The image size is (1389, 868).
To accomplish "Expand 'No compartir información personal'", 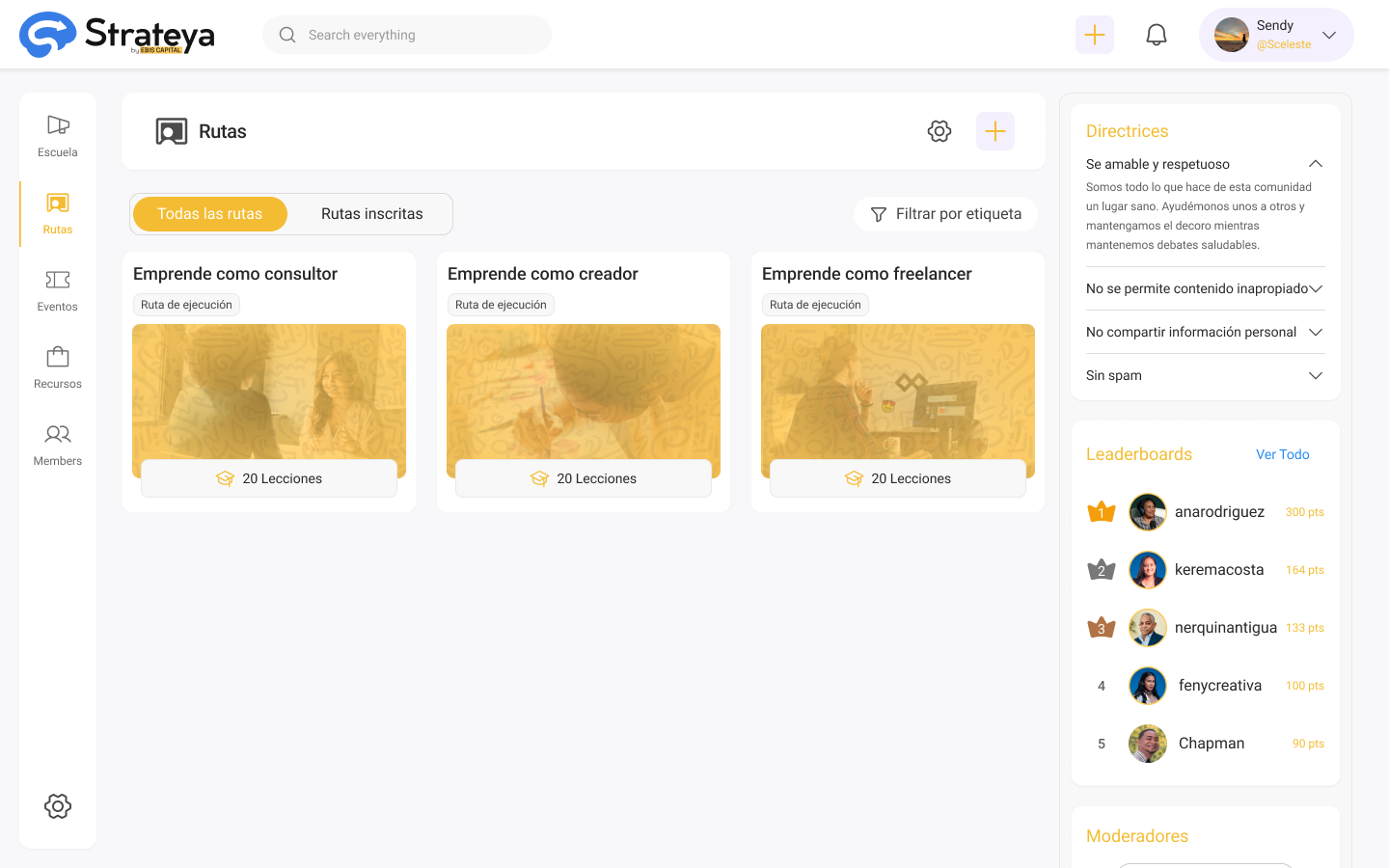I will (1316, 332).
